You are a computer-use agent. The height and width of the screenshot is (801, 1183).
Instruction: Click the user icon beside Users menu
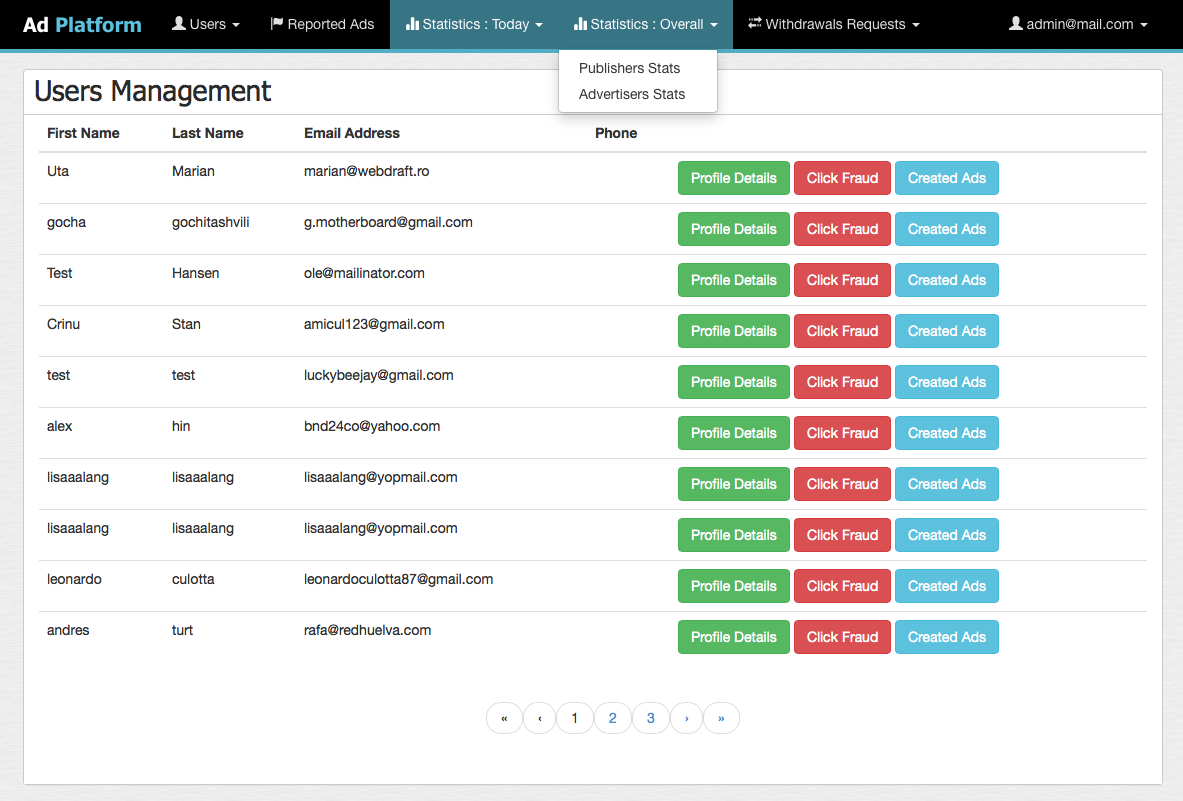click(179, 24)
